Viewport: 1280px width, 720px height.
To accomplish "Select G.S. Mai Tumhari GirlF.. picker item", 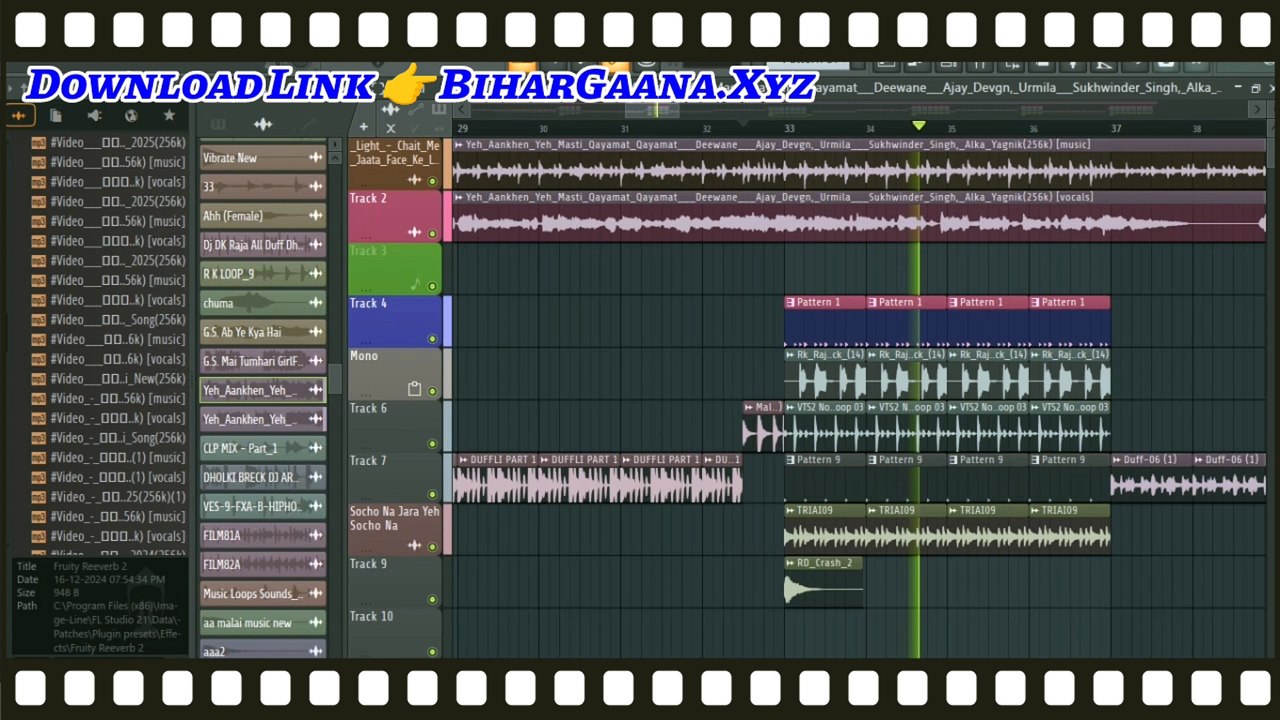I will click(x=262, y=361).
